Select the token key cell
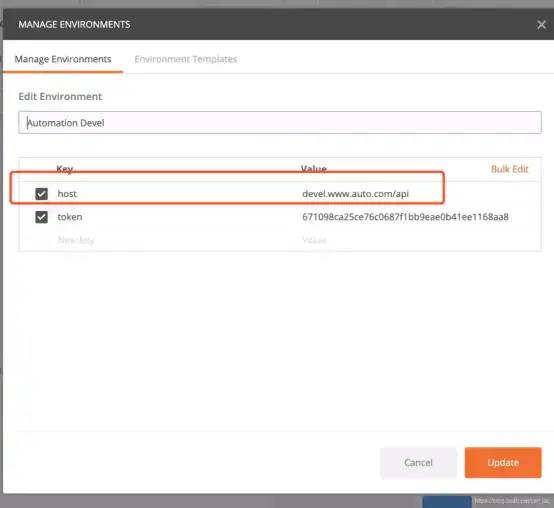Image resolution: width=554 pixels, height=508 pixels. 70,217
